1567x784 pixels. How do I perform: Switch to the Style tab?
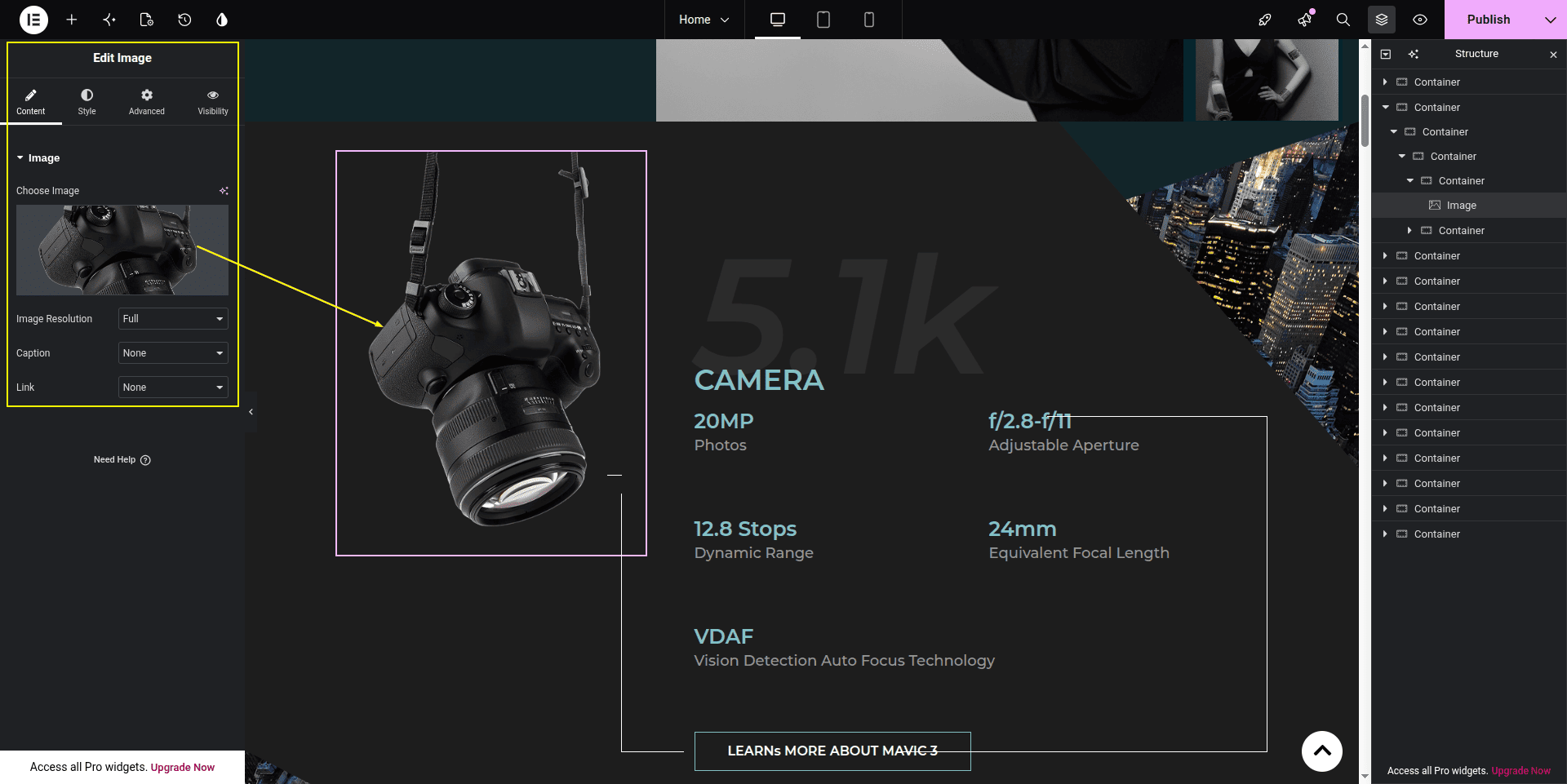pyautogui.click(x=87, y=102)
